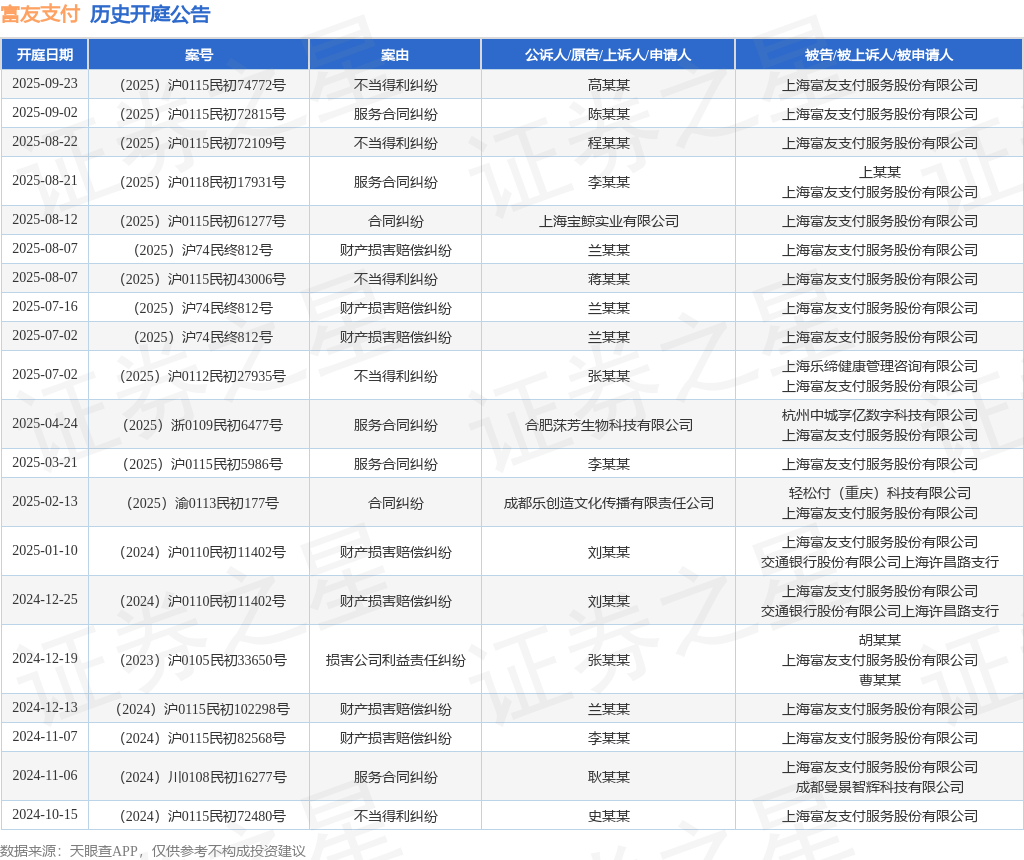Click case number 川0108民初16277号
Screen dimensions: 1024x860
202,777
